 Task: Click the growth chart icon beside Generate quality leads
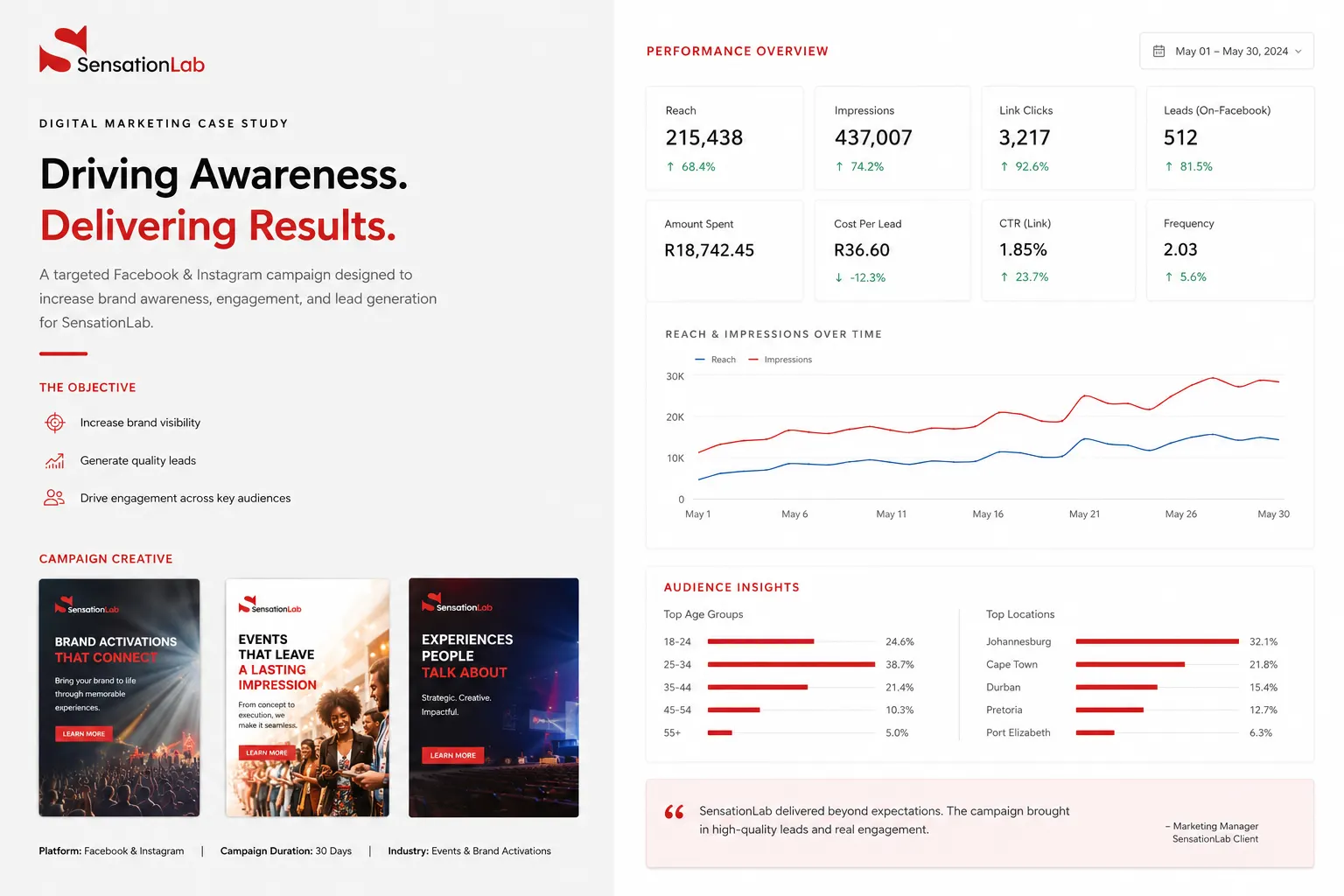click(x=54, y=460)
